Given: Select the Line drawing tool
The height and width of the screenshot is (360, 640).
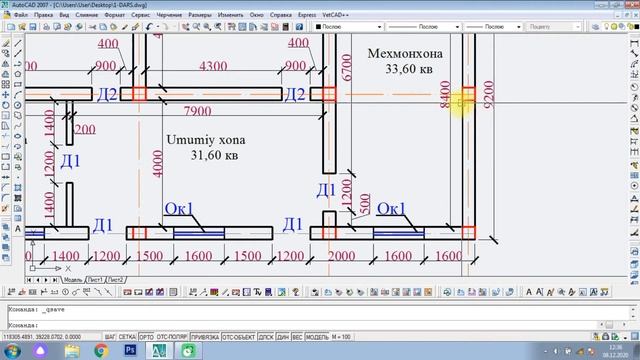Looking at the screenshot, I should coord(18,43).
